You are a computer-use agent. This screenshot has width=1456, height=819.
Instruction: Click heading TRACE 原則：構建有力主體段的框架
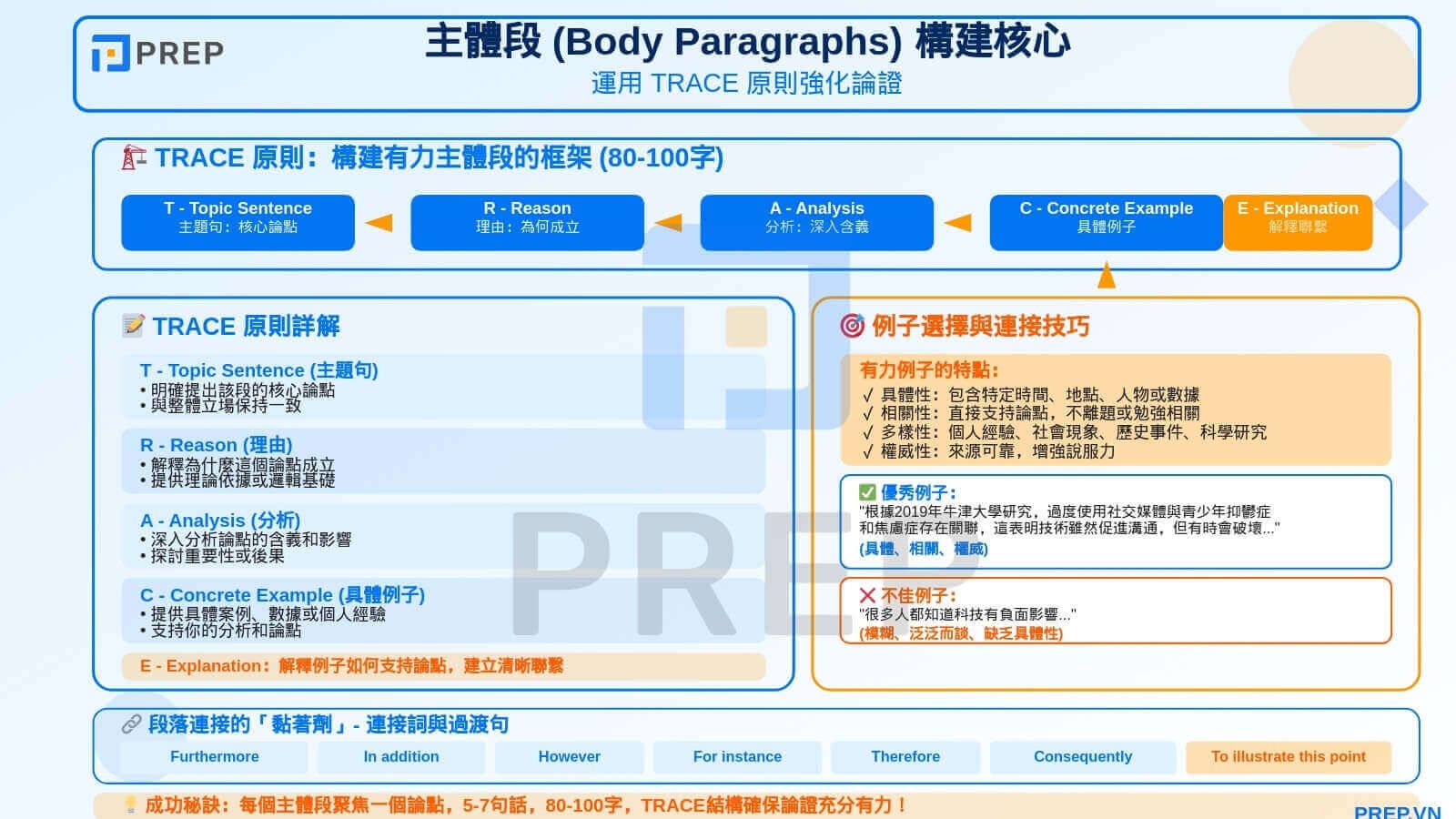(x=439, y=157)
